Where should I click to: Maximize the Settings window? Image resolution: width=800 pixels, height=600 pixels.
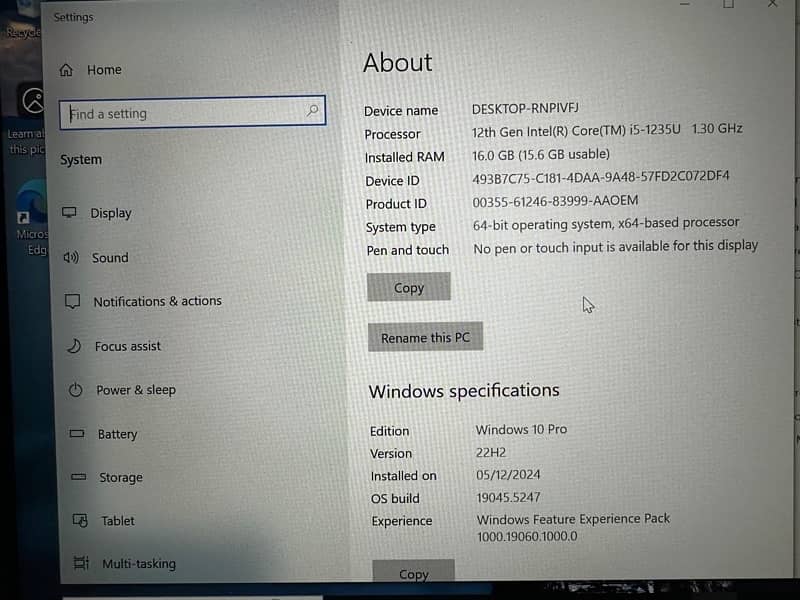(x=728, y=5)
